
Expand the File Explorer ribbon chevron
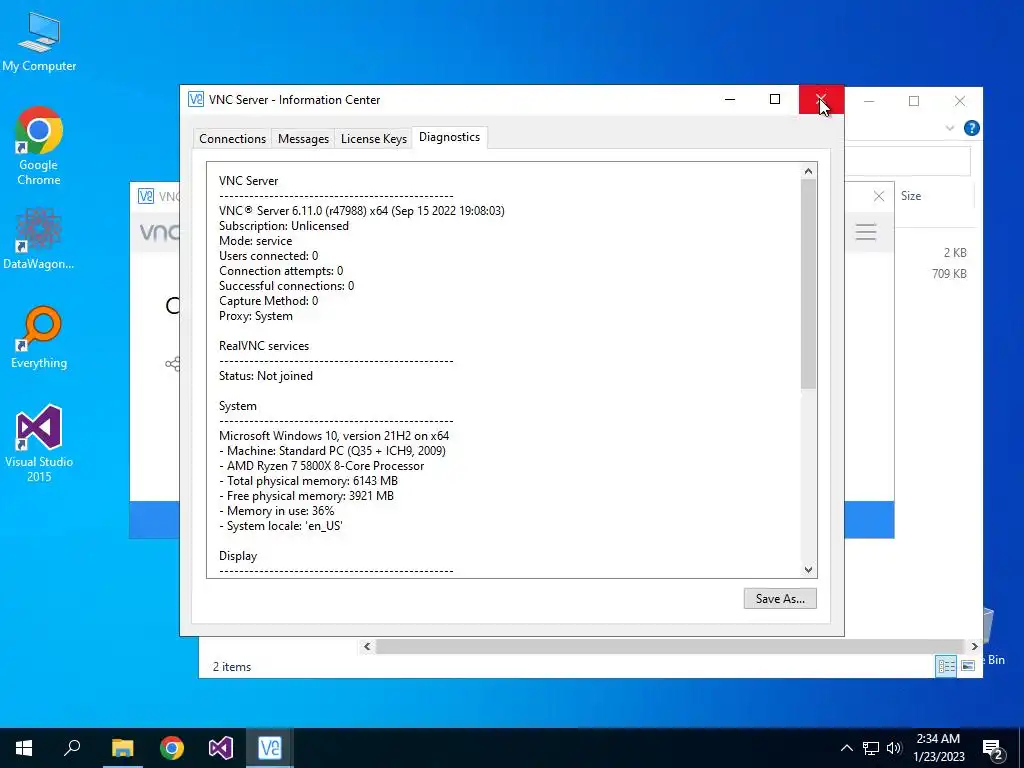pyautogui.click(x=950, y=128)
